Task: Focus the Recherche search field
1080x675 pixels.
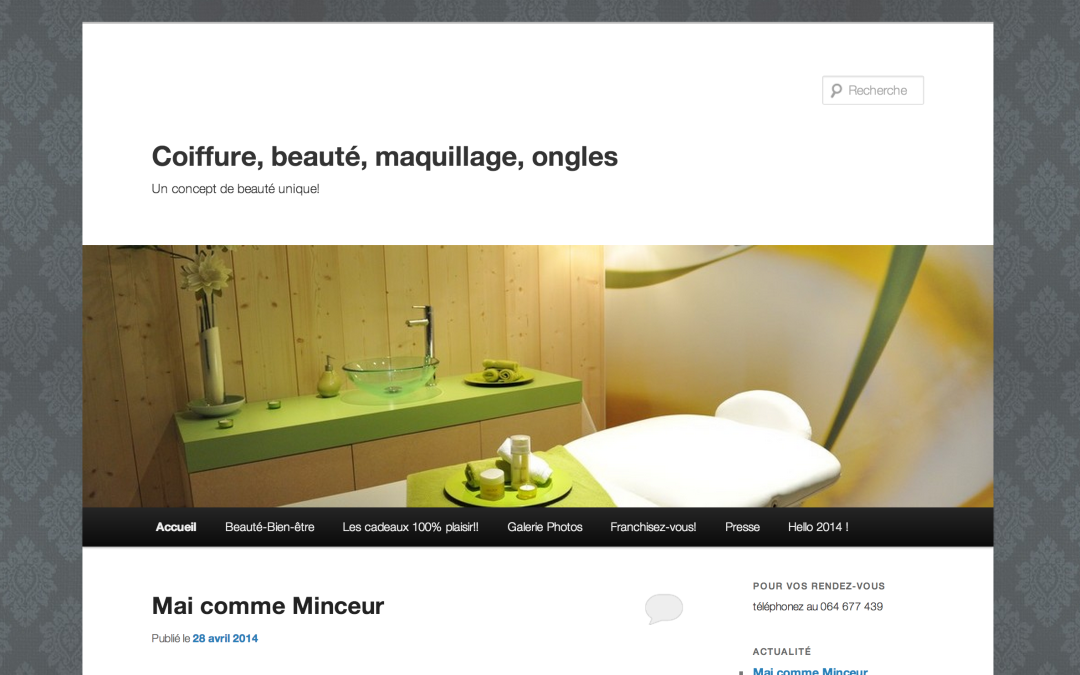Action: click(873, 90)
